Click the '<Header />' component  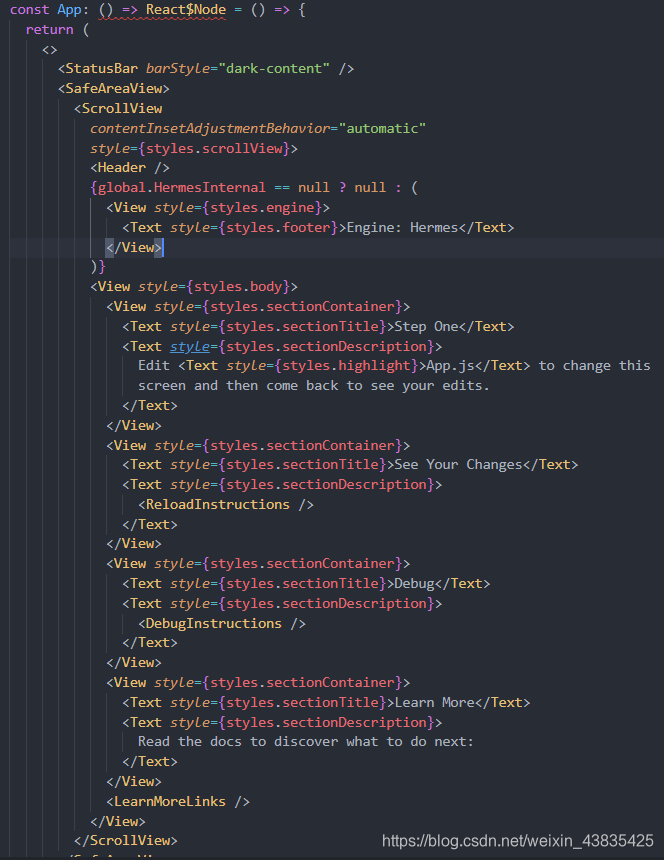pyautogui.click(x=130, y=168)
